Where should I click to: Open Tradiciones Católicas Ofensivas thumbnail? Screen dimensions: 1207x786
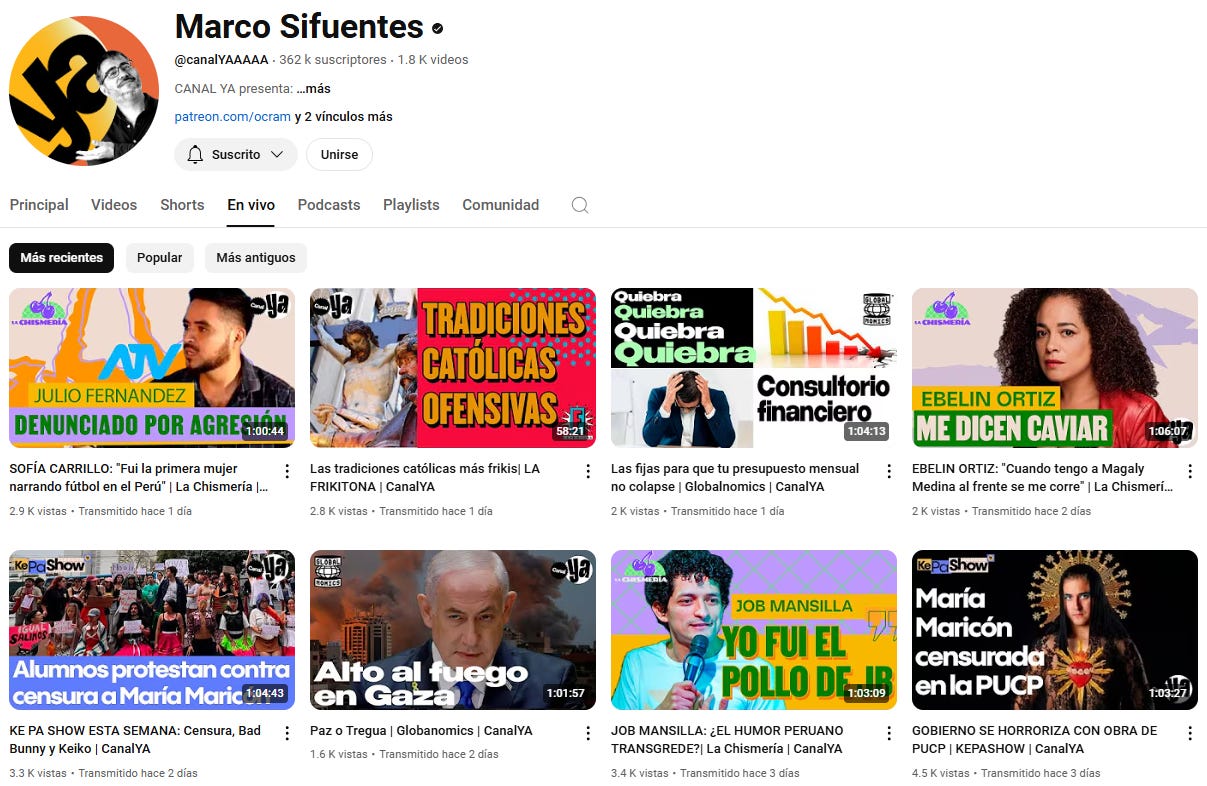pos(453,368)
